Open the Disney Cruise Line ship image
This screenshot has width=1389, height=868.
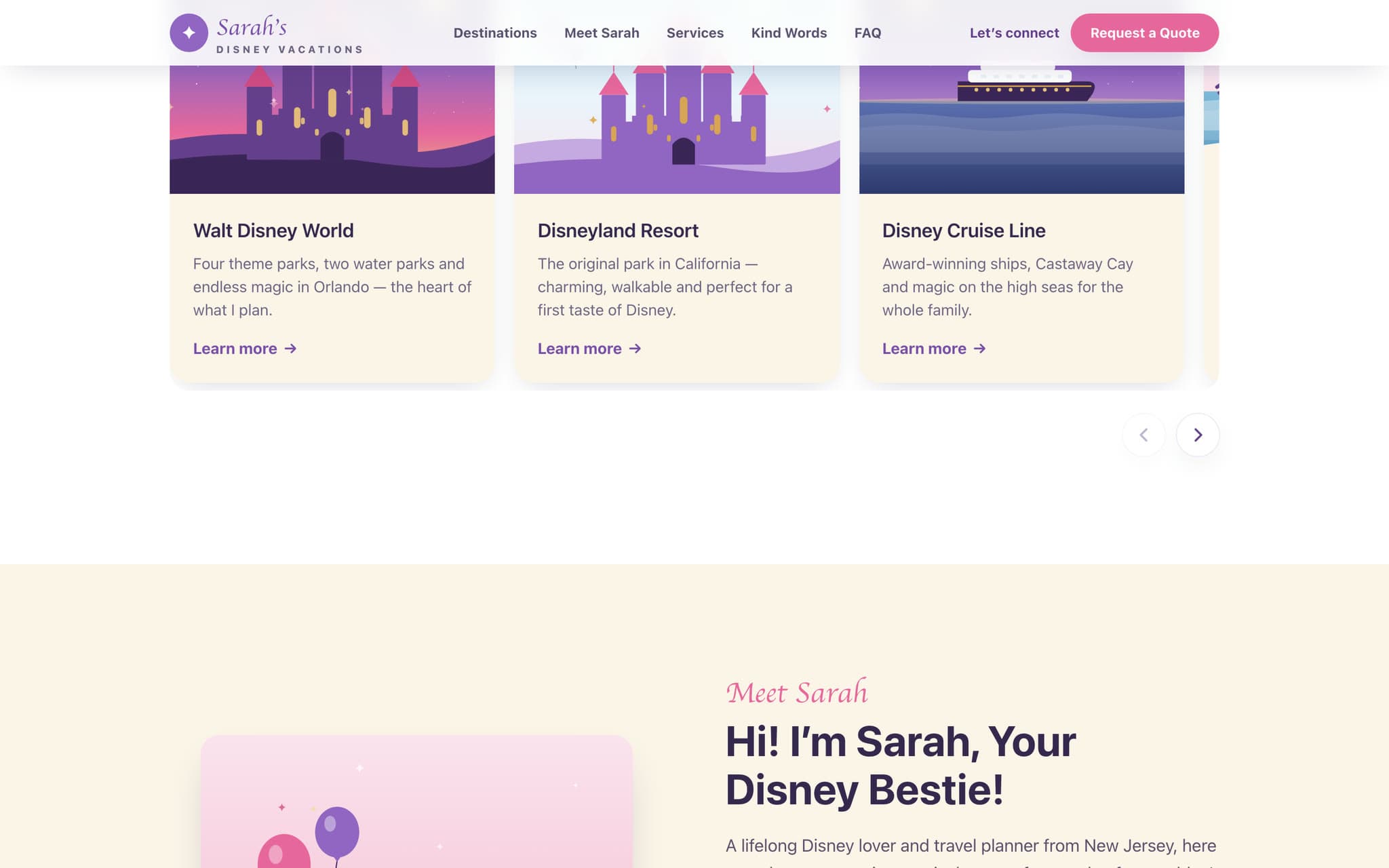click(1021, 130)
